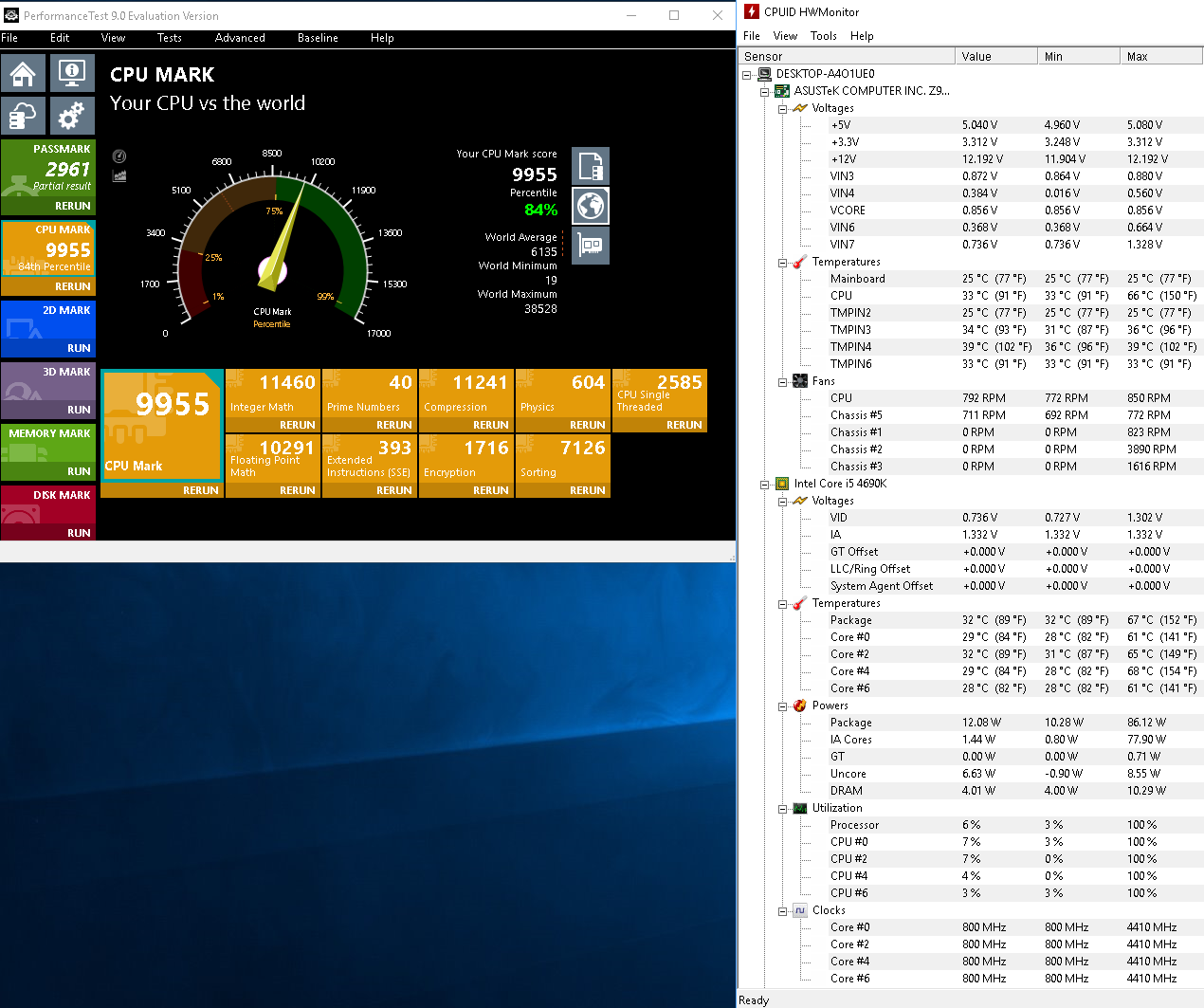1204x1008 pixels.
Task: Rerun the CPU Single Threaded test
Action: [x=684, y=425]
